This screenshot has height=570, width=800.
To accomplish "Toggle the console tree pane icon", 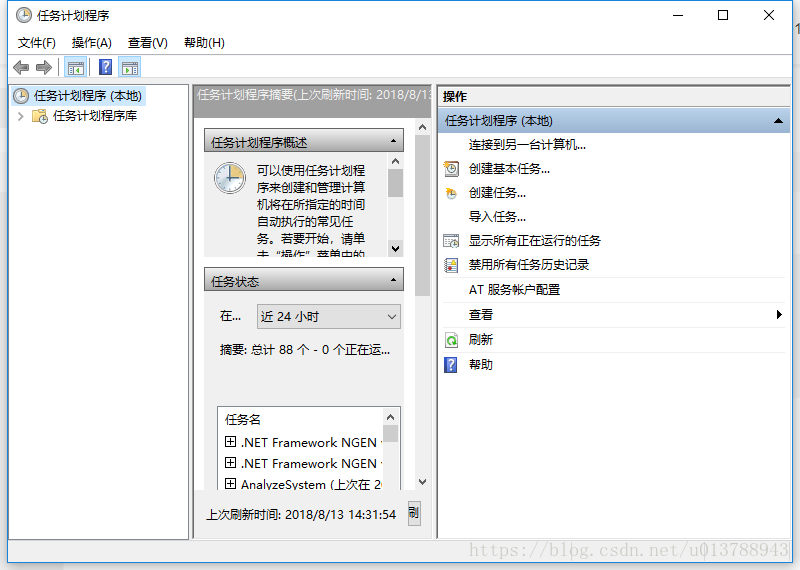I will (76, 67).
